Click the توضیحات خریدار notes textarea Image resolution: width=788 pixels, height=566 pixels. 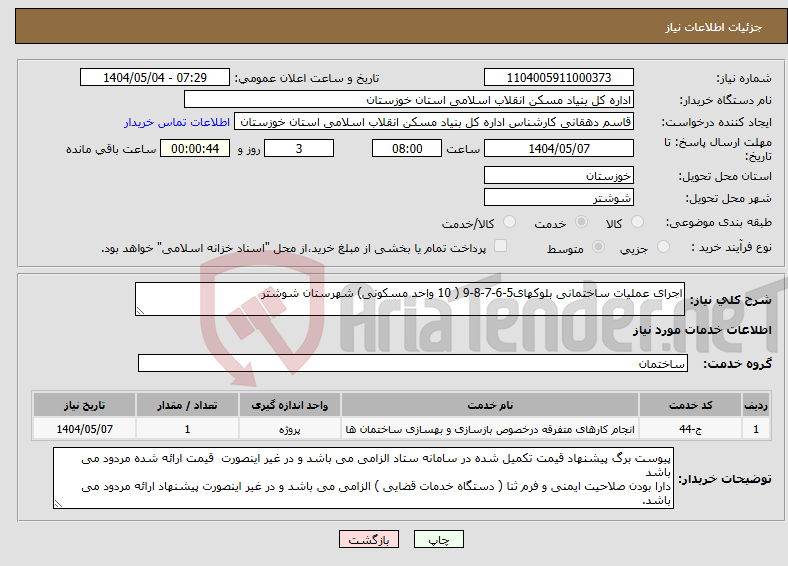click(x=363, y=478)
